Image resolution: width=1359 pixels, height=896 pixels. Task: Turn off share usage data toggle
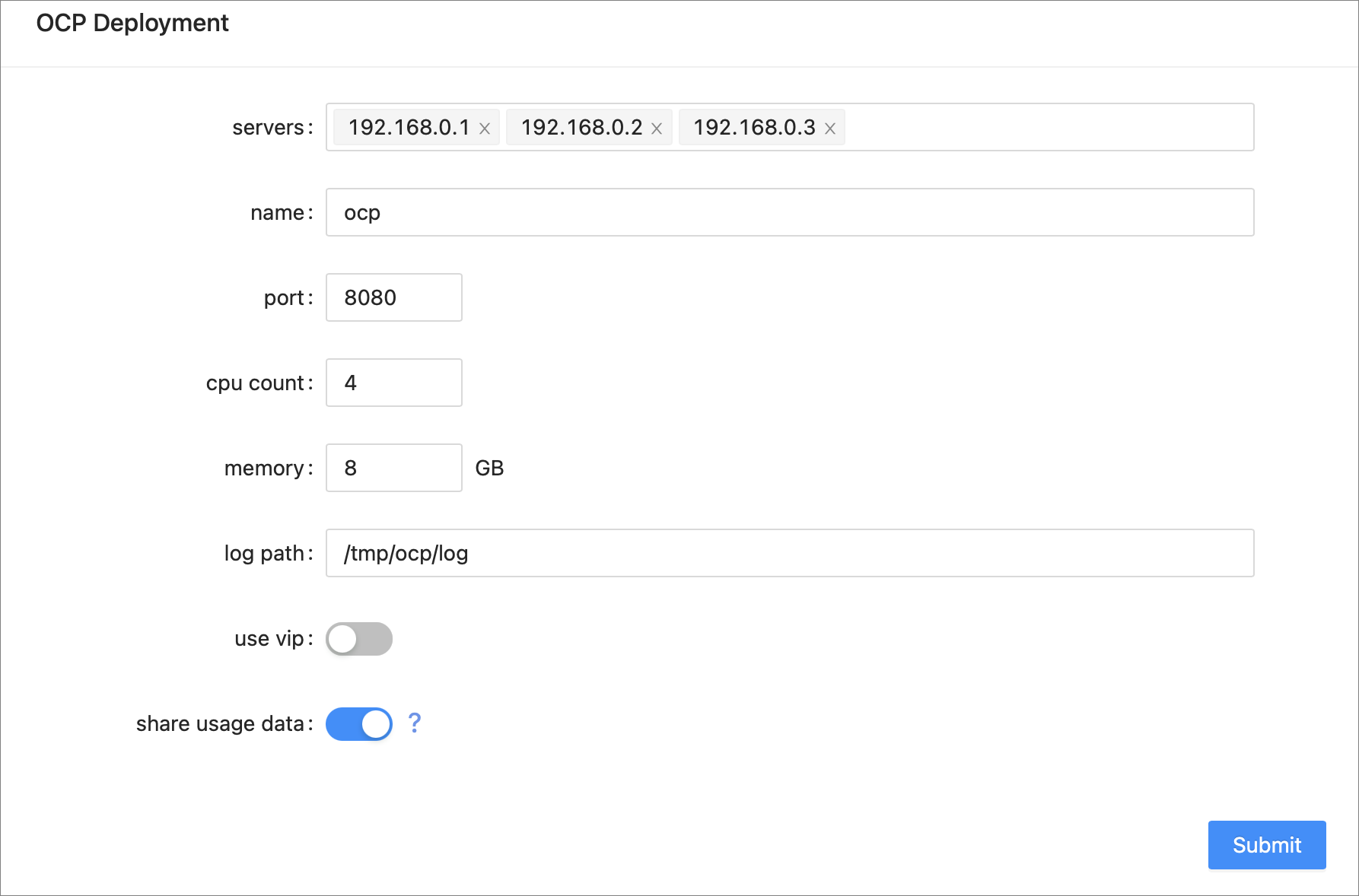359,724
